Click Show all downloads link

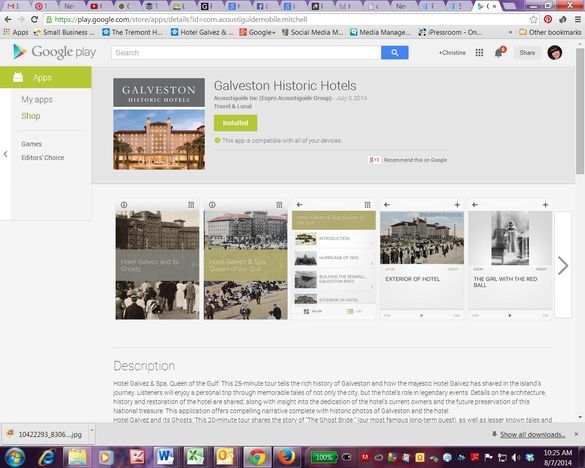pos(532,434)
